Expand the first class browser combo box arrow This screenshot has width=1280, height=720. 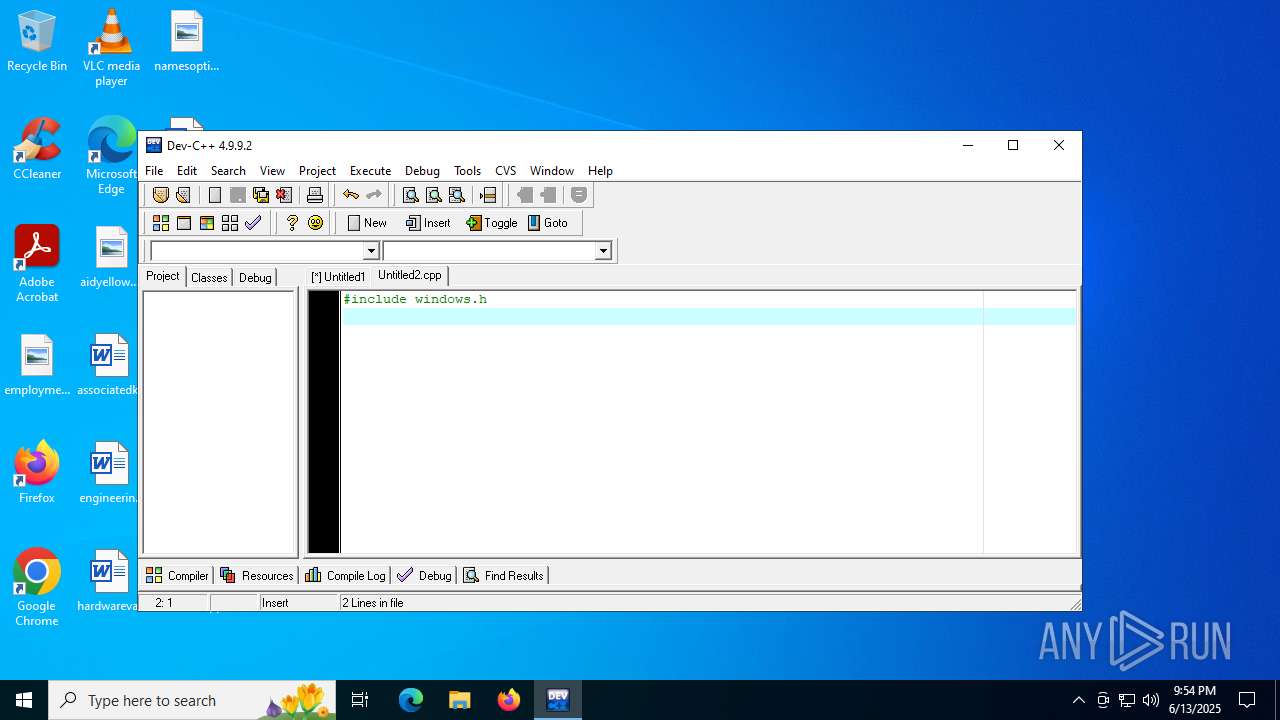click(371, 251)
